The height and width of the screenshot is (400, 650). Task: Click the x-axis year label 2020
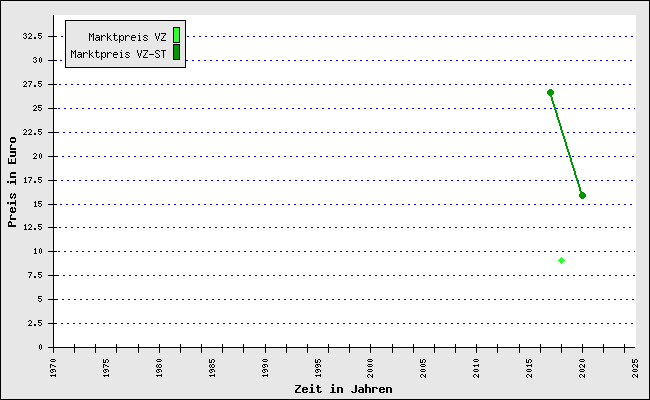click(582, 368)
